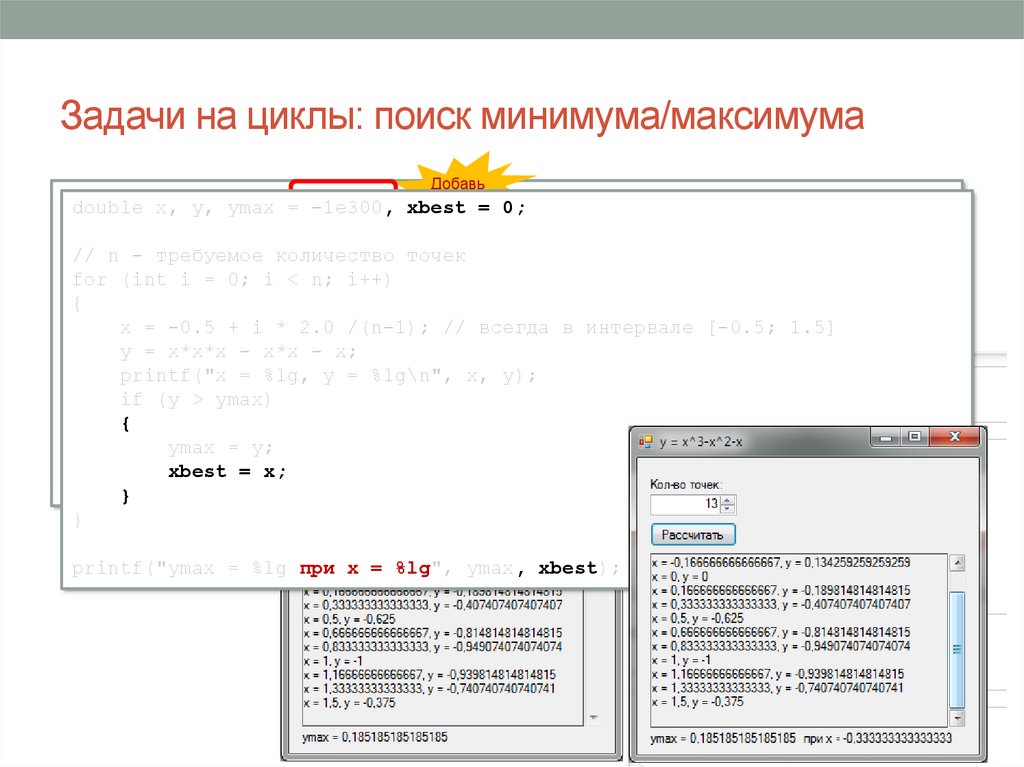Screen dimensions: 1024x767
Task: Click the bold 'xbest = x;' code line
Action: tap(227, 472)
